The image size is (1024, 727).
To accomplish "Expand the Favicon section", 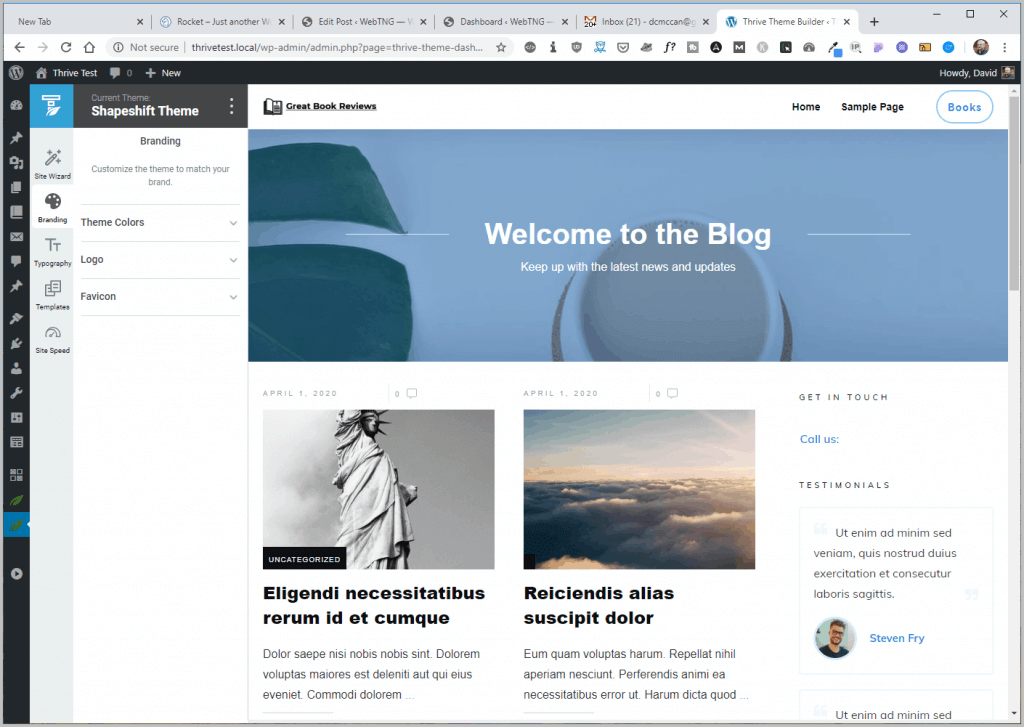I will (x=160, y=297).
